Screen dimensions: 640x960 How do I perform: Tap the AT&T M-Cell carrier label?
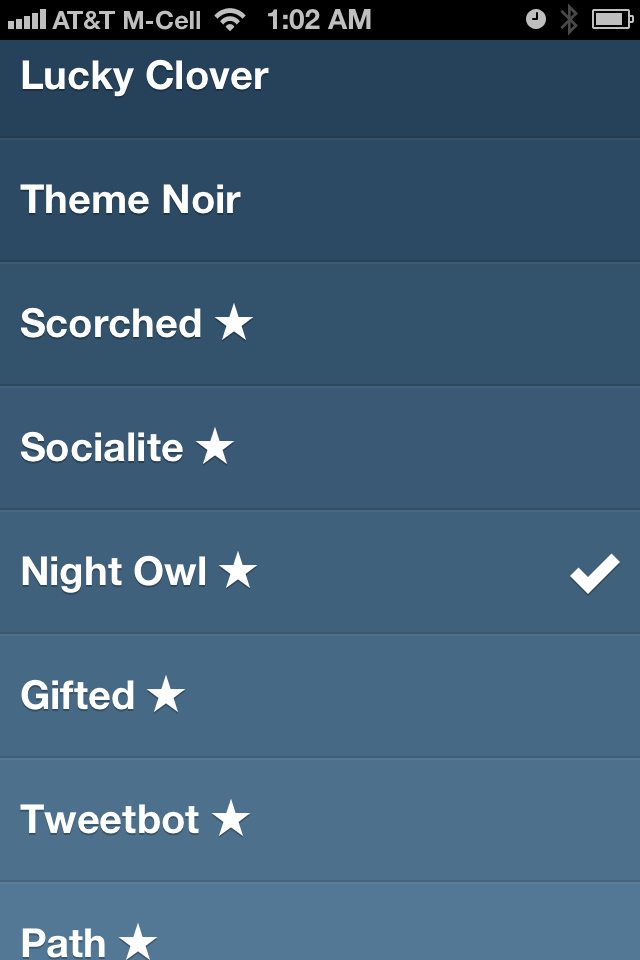tap(126, 19)
